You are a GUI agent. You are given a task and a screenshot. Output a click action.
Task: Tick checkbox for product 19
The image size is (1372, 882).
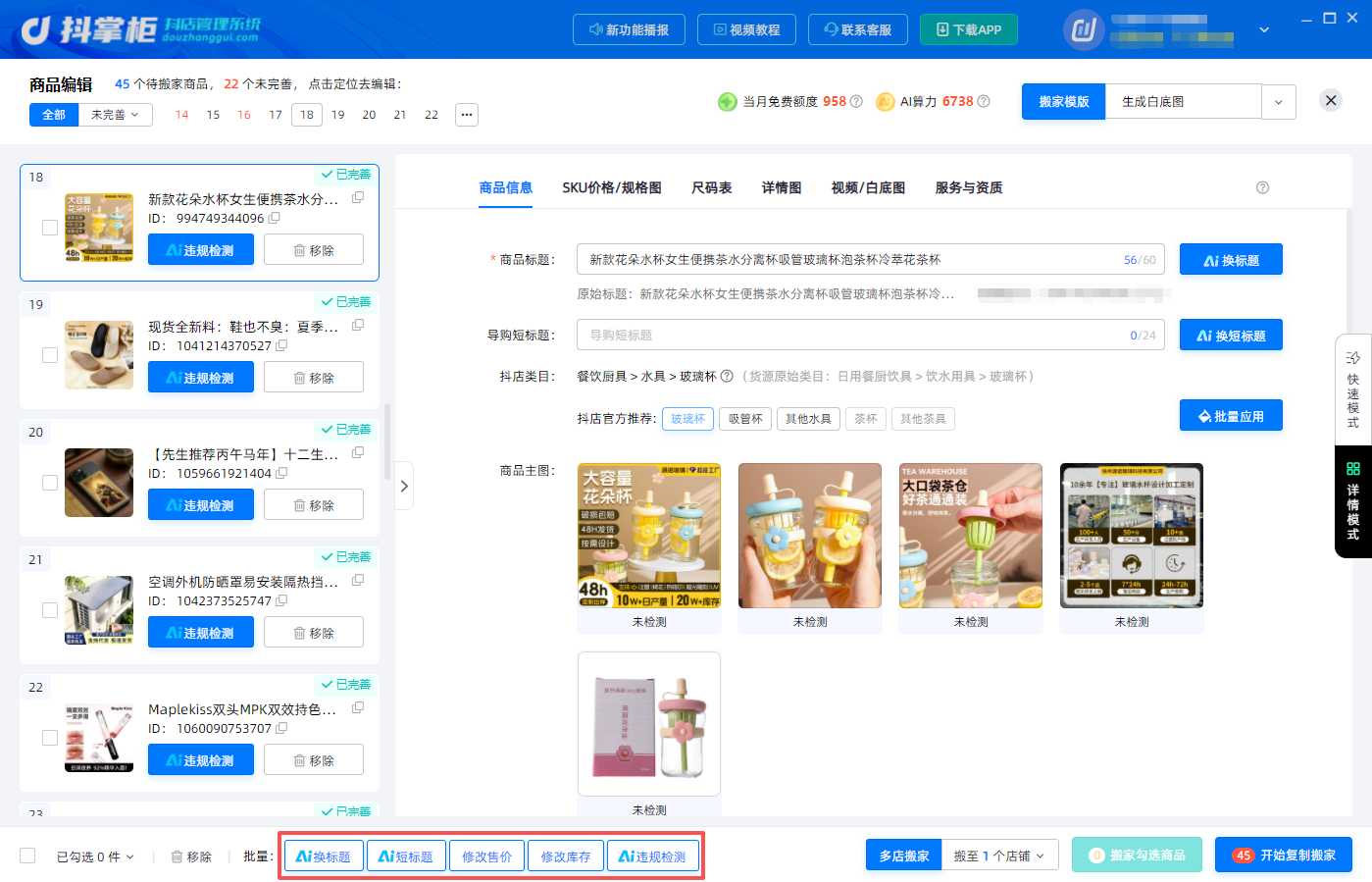pyautogui.click(x=50, y=355)
